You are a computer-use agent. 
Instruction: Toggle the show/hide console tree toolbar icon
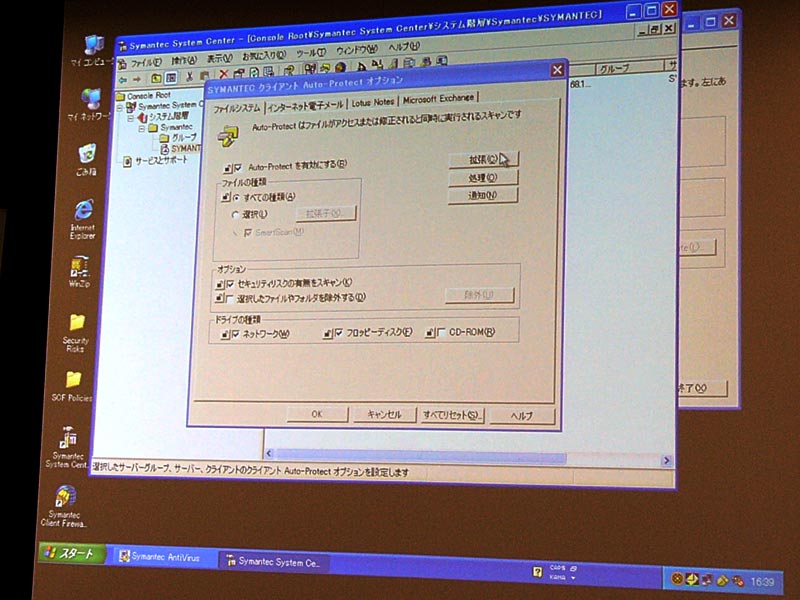tap(171, 78)
